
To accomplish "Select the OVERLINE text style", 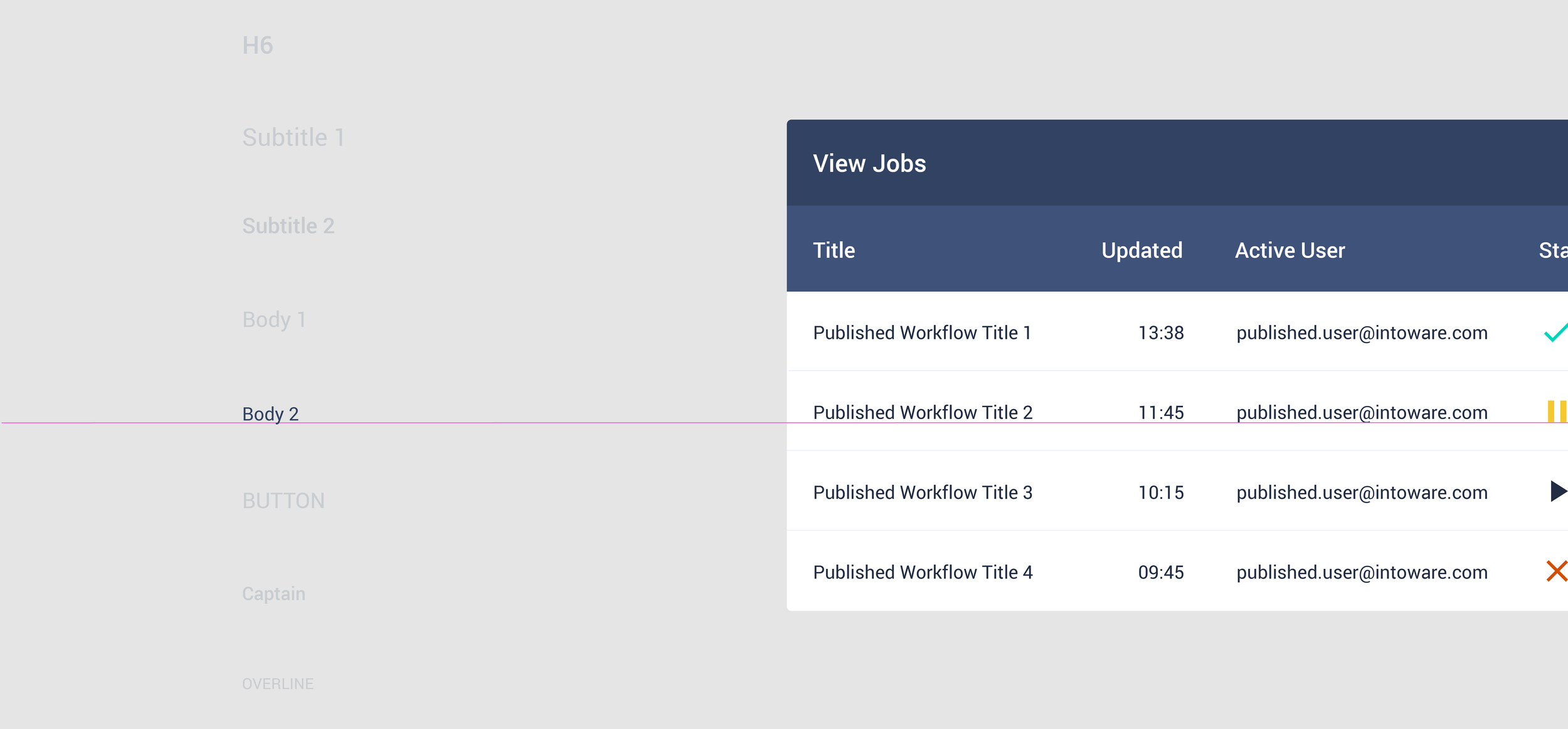I will tap(278, 684).
